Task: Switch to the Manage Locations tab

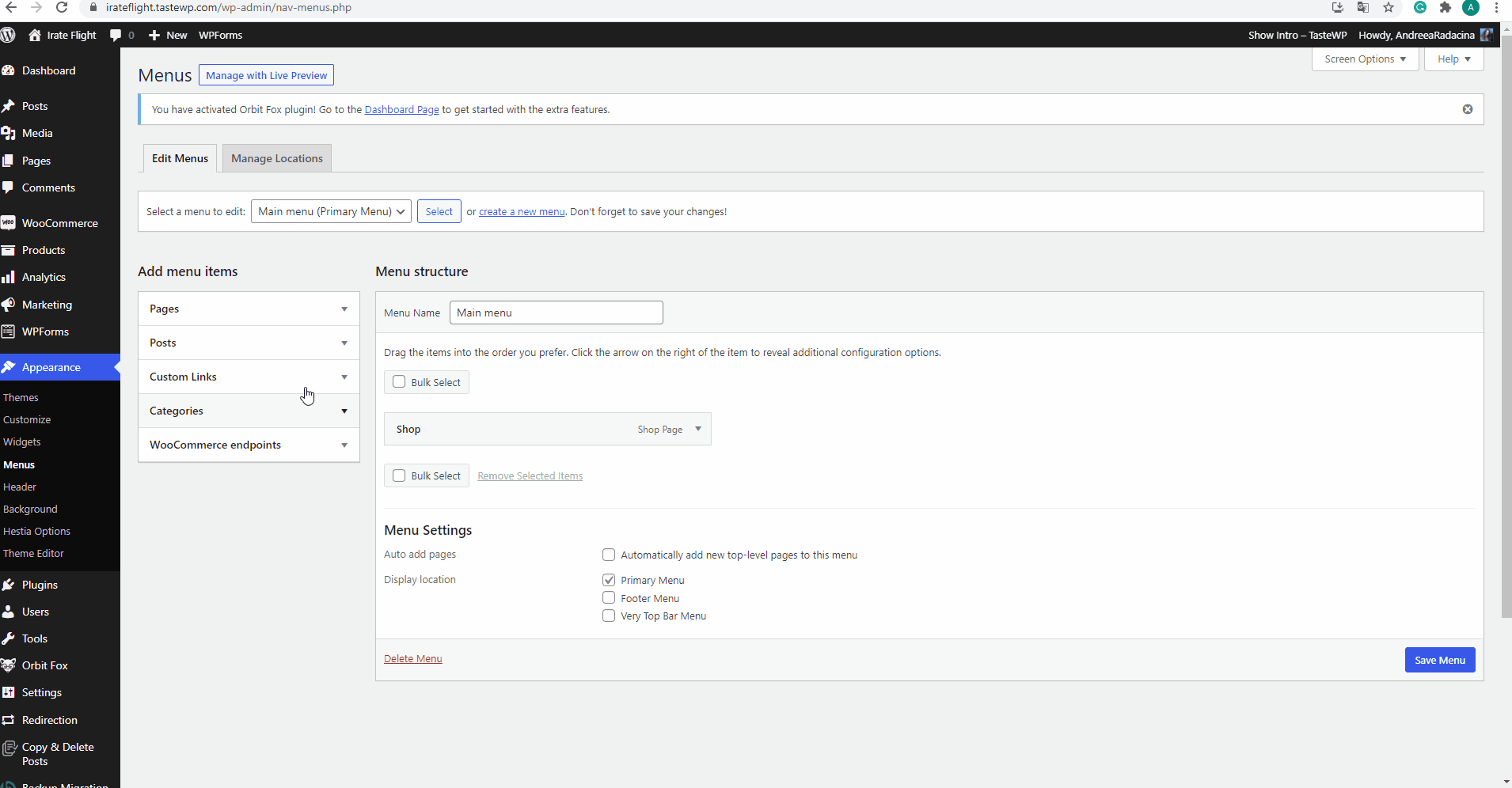Action: 276,158
